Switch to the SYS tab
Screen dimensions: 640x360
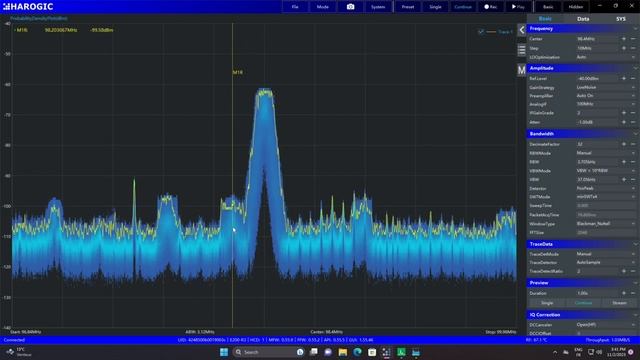pyautogui.click(x=620, y=19)
